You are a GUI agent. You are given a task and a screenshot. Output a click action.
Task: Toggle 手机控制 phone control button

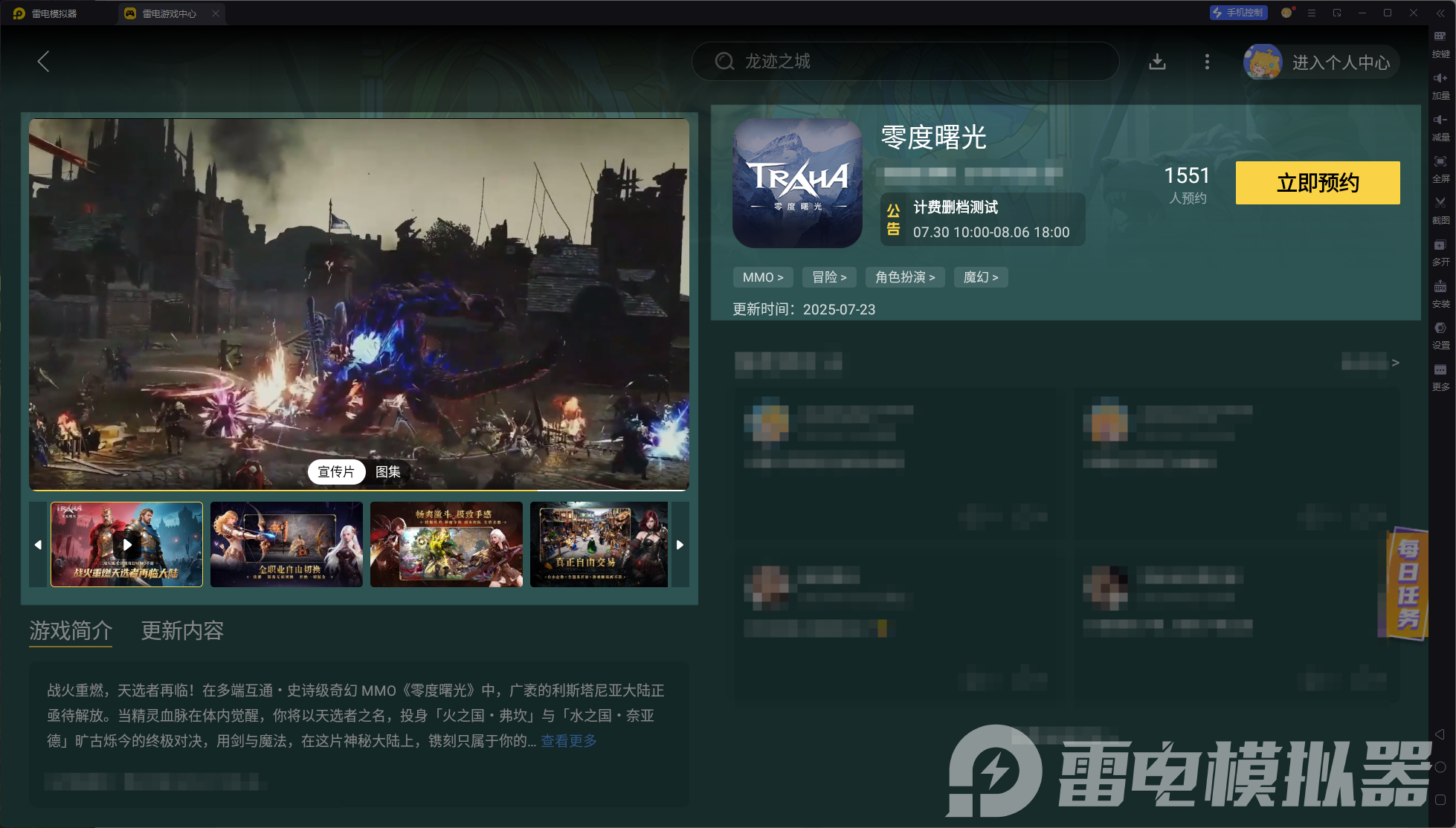1238,13
